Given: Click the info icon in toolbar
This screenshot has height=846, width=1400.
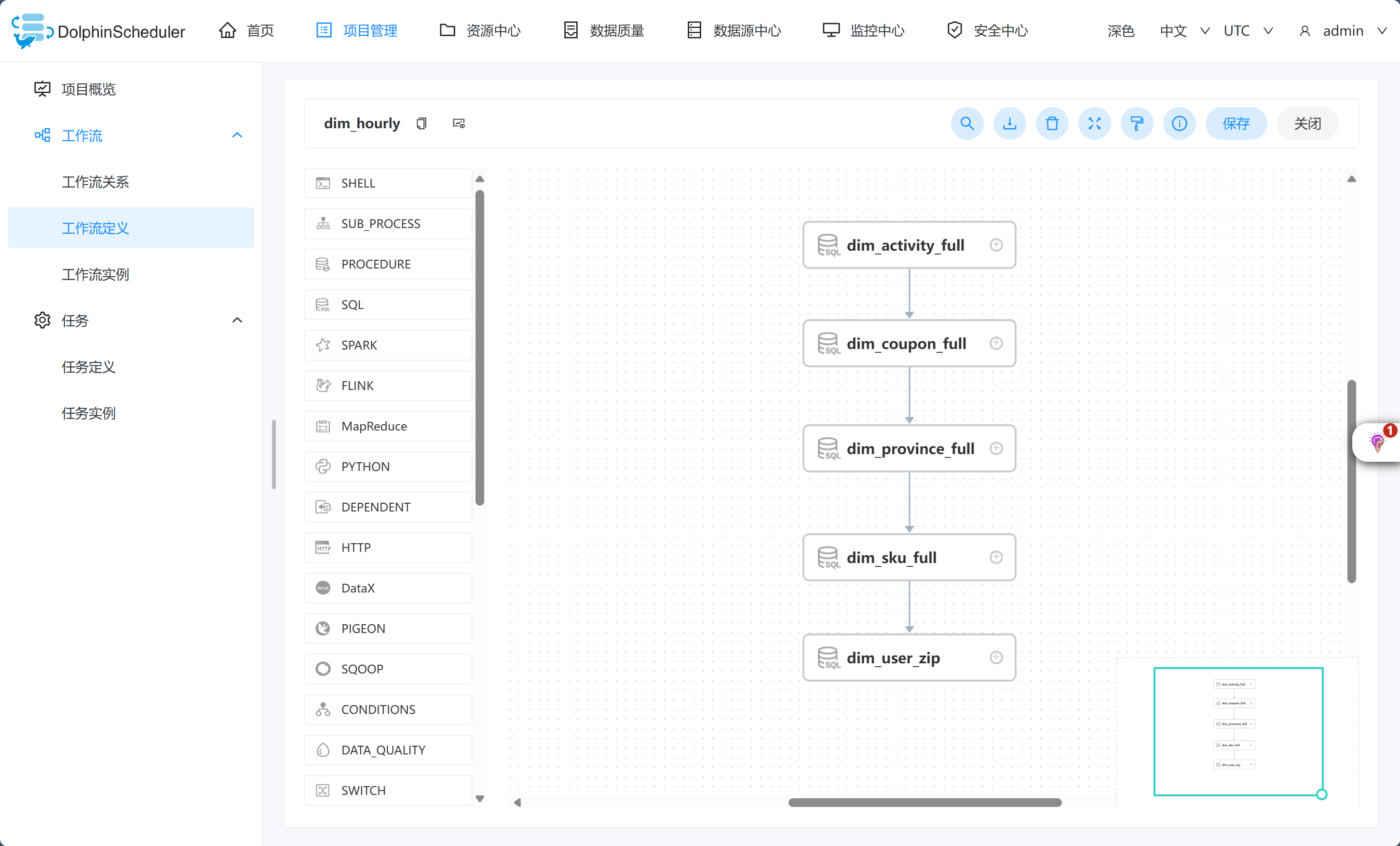Looking at the screenshot, I should (1179, 124).
